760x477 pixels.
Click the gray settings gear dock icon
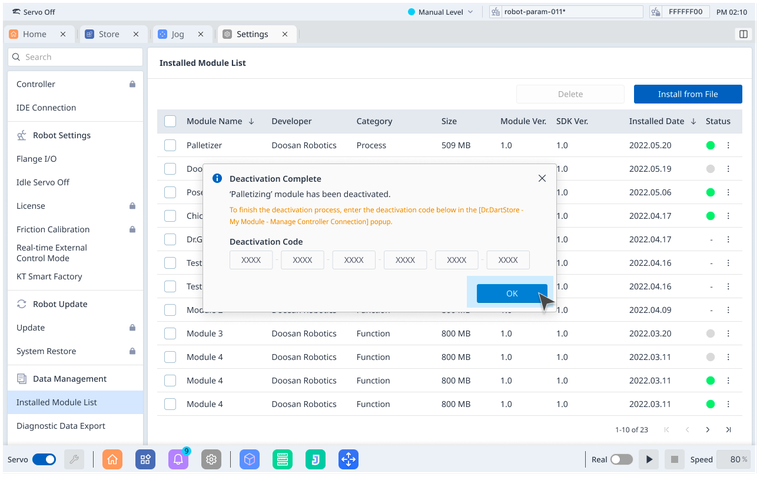tap(211, 459)
